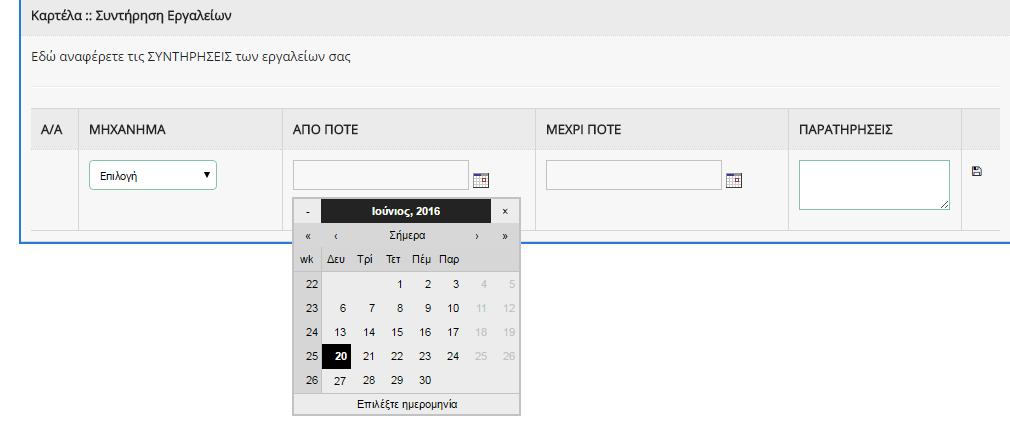
Task: Select date 21 in calendar
Action: pyautogui.click(x=368, y=356)
